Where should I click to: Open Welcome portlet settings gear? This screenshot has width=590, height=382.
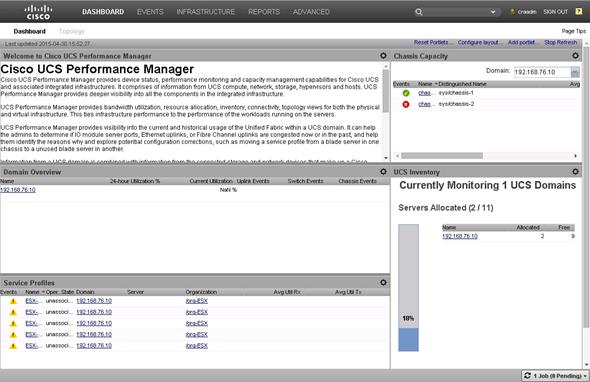pyautogui.click(x=383, y=56)
